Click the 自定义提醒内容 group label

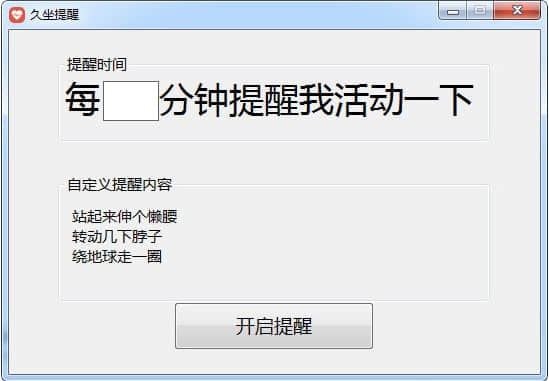pos(119,185)
